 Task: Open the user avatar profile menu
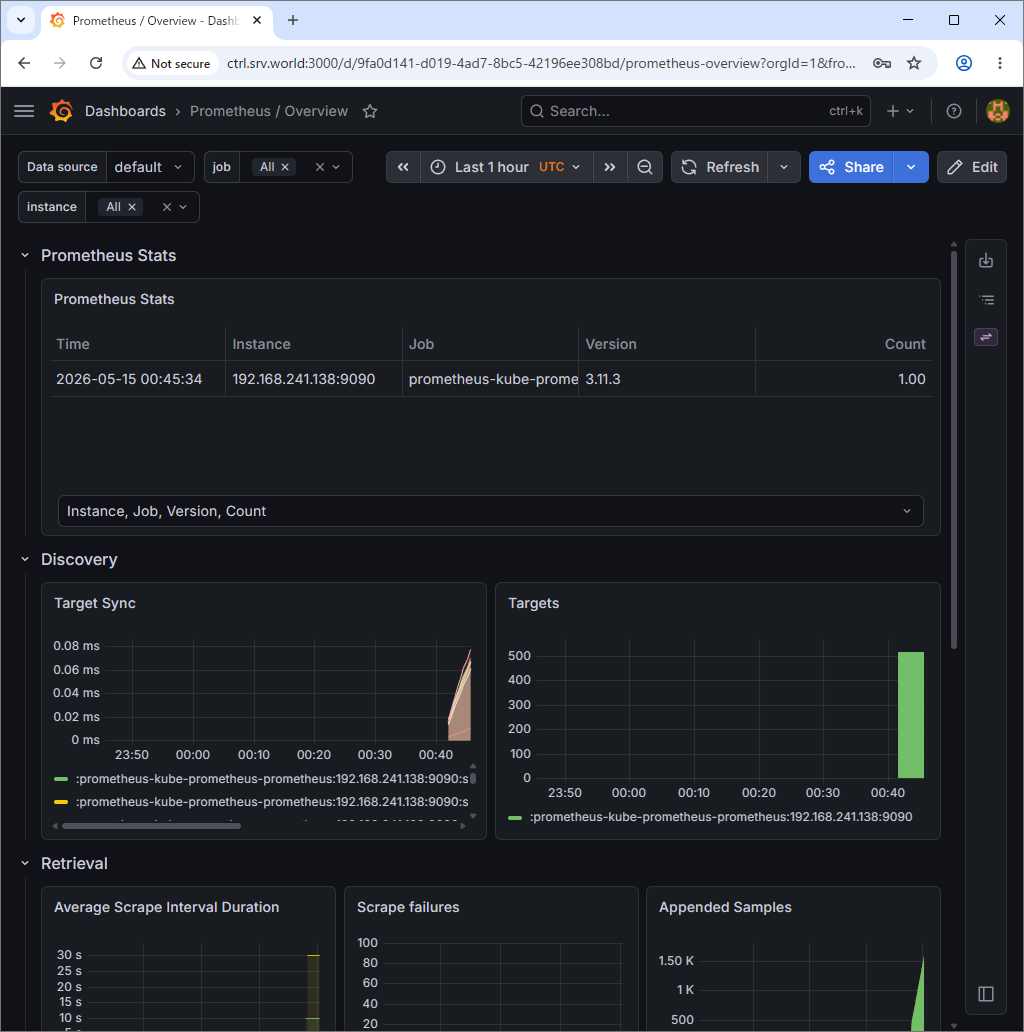coord(998,111)
